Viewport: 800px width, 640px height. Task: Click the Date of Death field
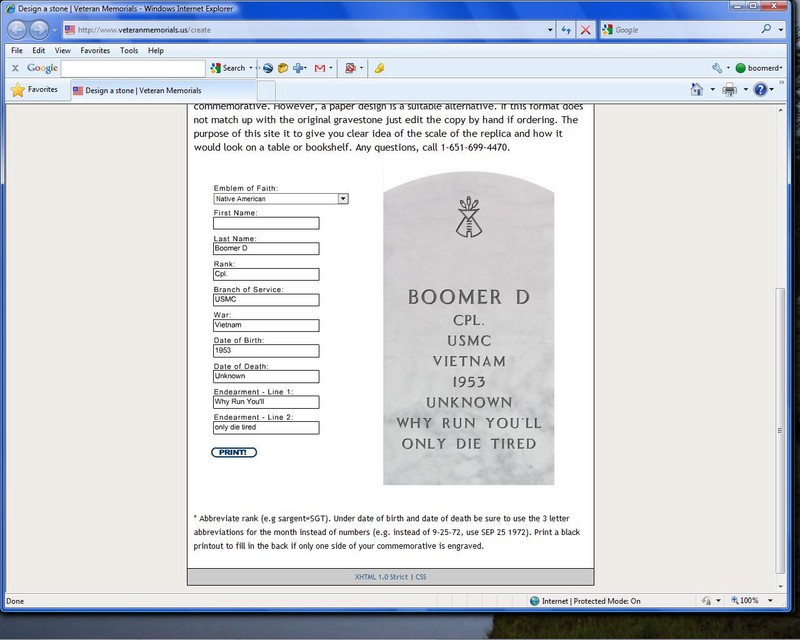click(266, 376)
